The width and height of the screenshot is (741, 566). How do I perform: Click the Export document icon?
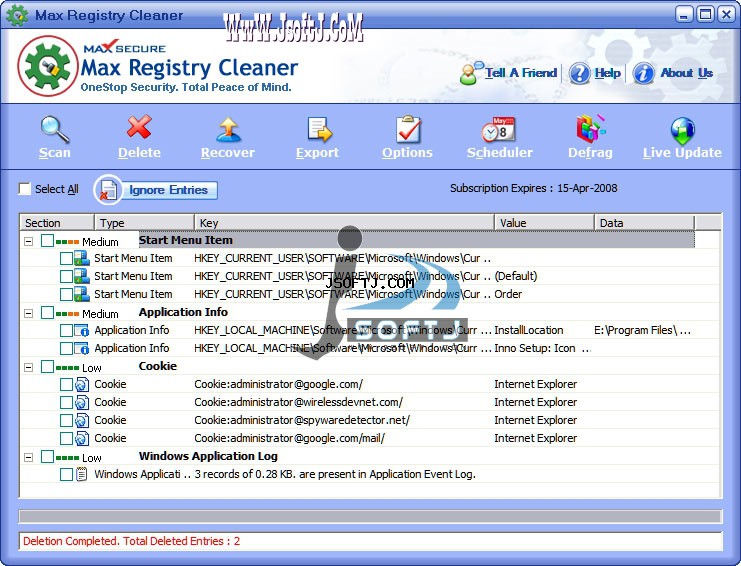pyautogui.click(x=319, y=129)
